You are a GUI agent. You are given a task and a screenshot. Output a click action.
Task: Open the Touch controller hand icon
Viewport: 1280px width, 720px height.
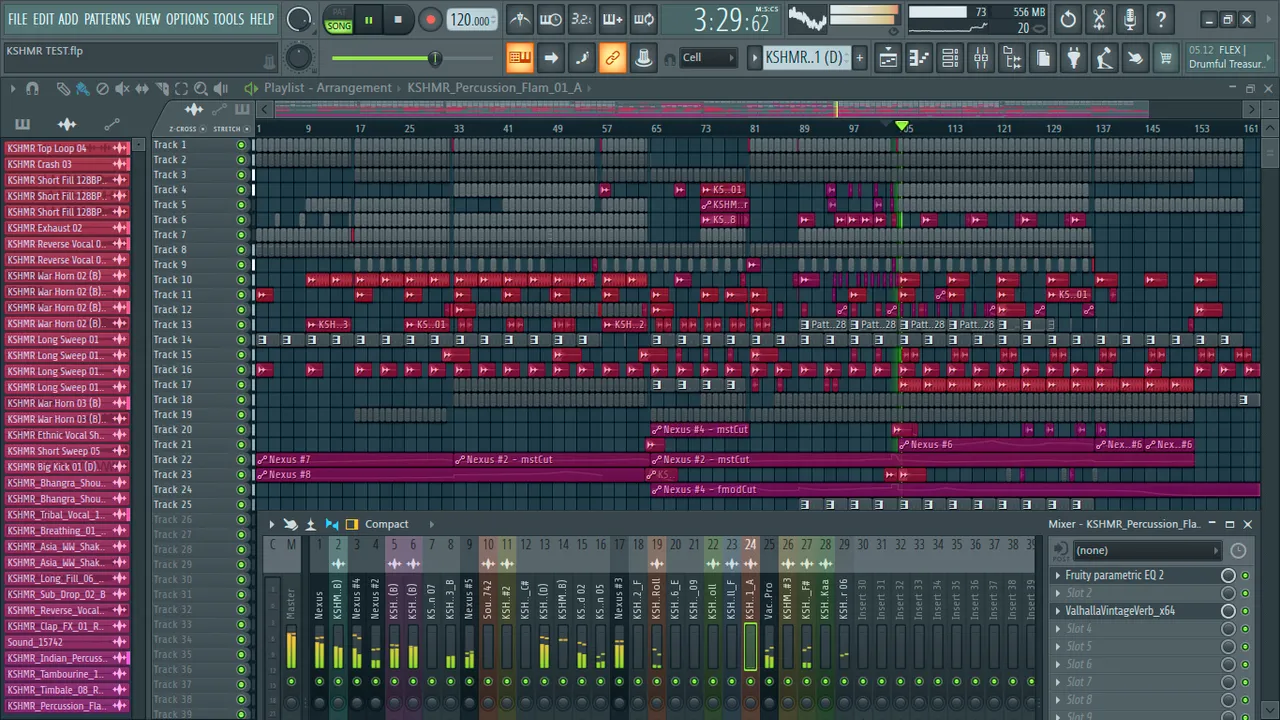point(1135,58)
